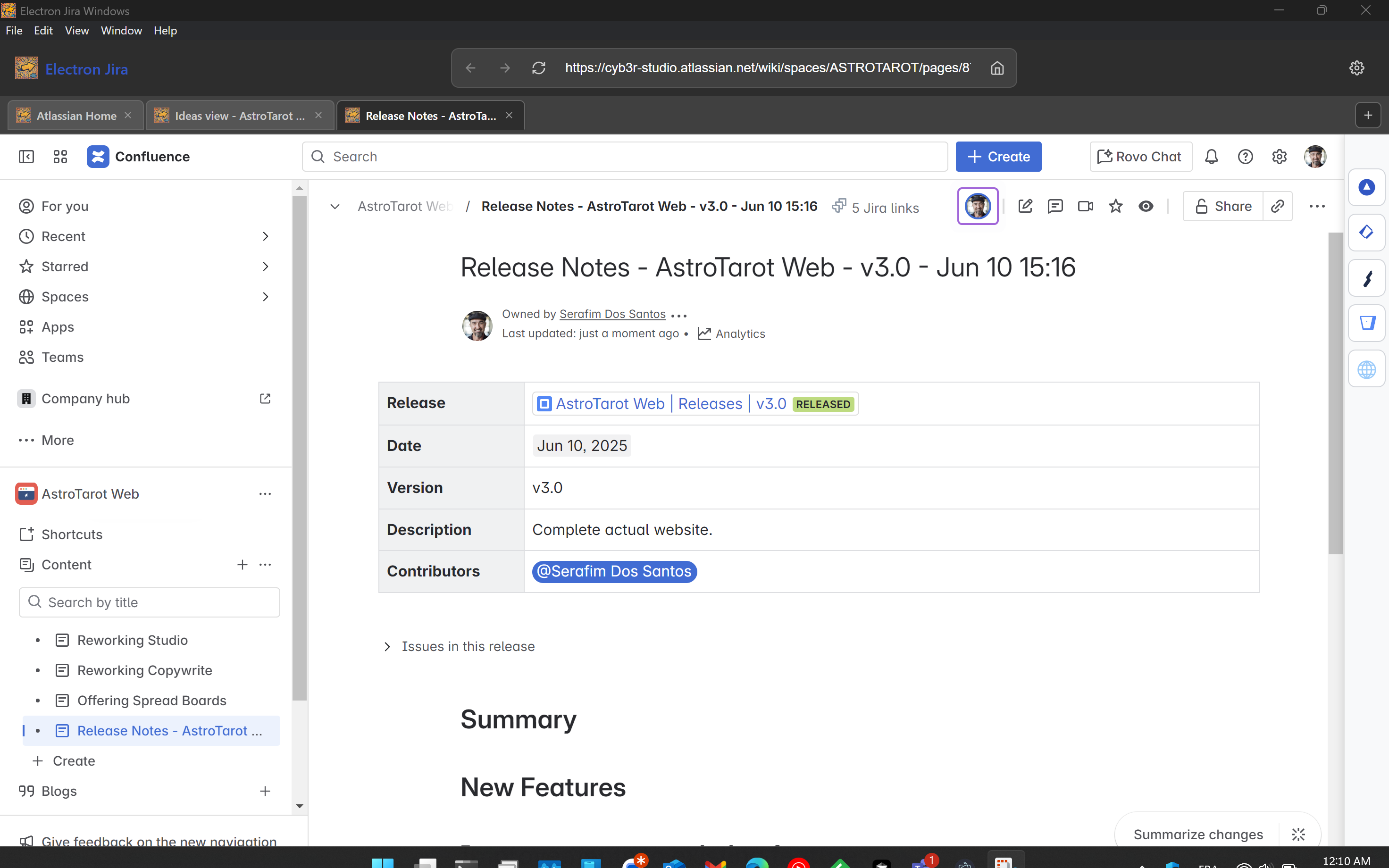1389x868 pixels.
Task: Collapse the Confluence sidebar toggle icon
Action: tap(26, 157)
